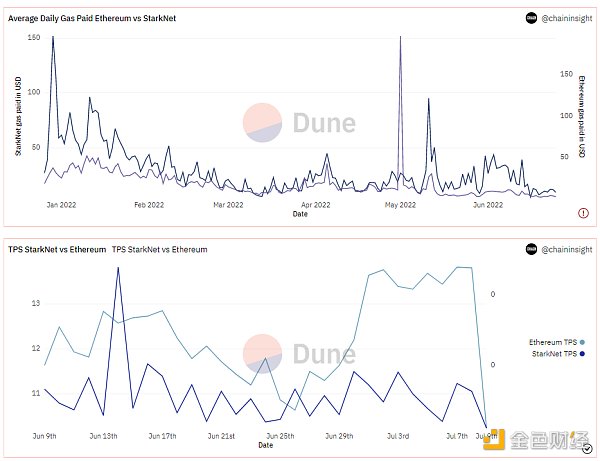
Task: Click the Jun 13th StarkNet TPS peak
Action: 118,268
